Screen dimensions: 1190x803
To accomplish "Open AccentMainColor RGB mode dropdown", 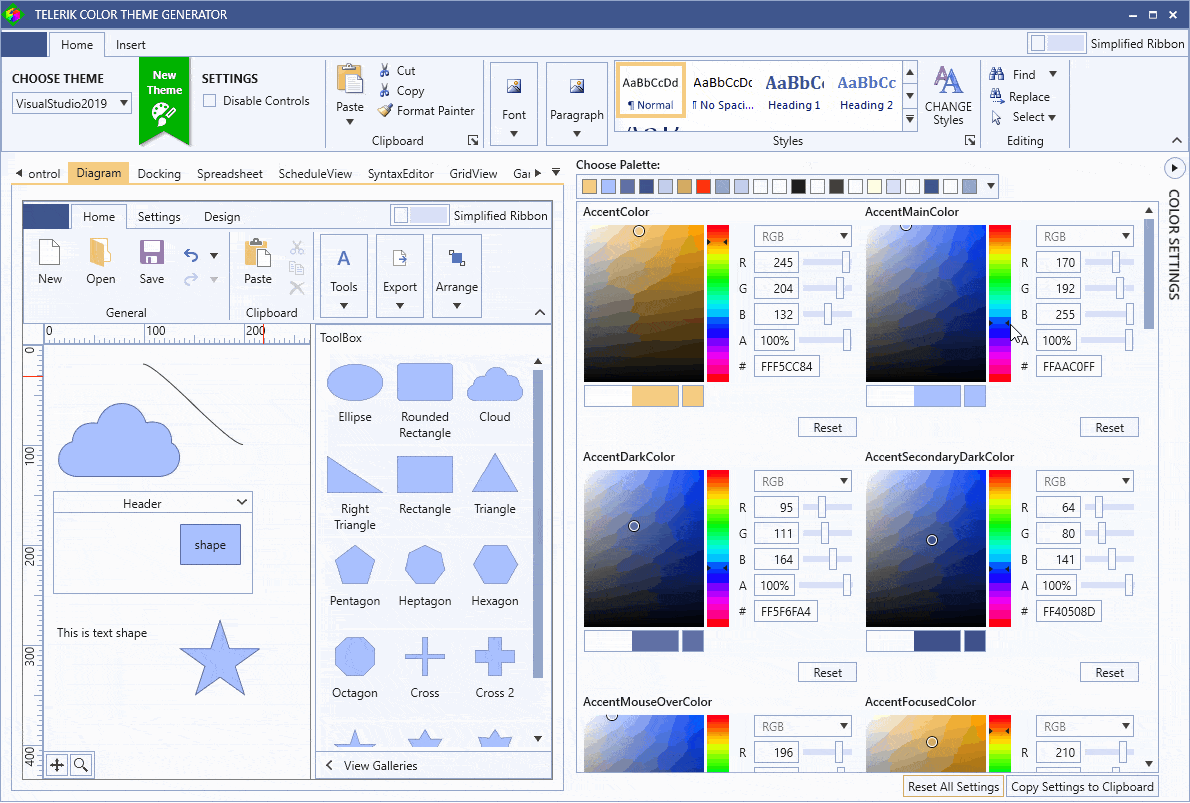I will 1085,236.
